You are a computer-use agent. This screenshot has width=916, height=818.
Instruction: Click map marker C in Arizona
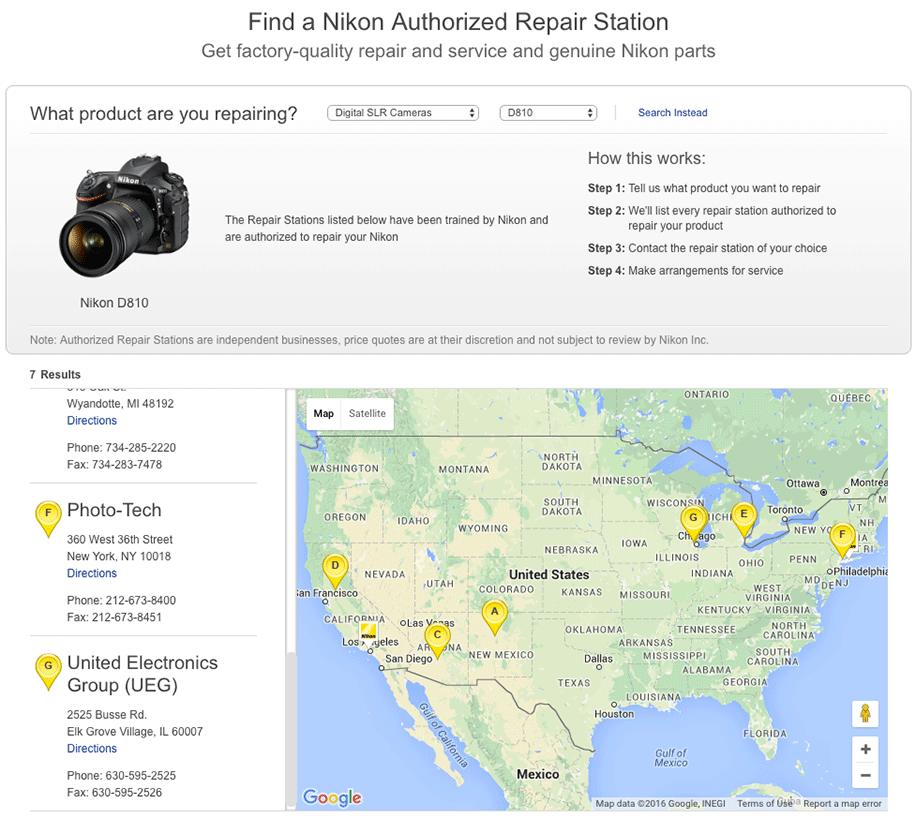(x=436, y=637)
